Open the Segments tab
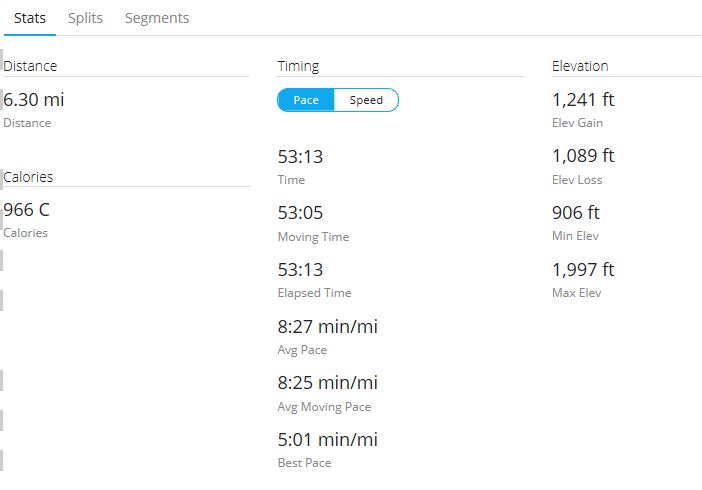The height and width of the screenshot is (490, 702). 157,18
